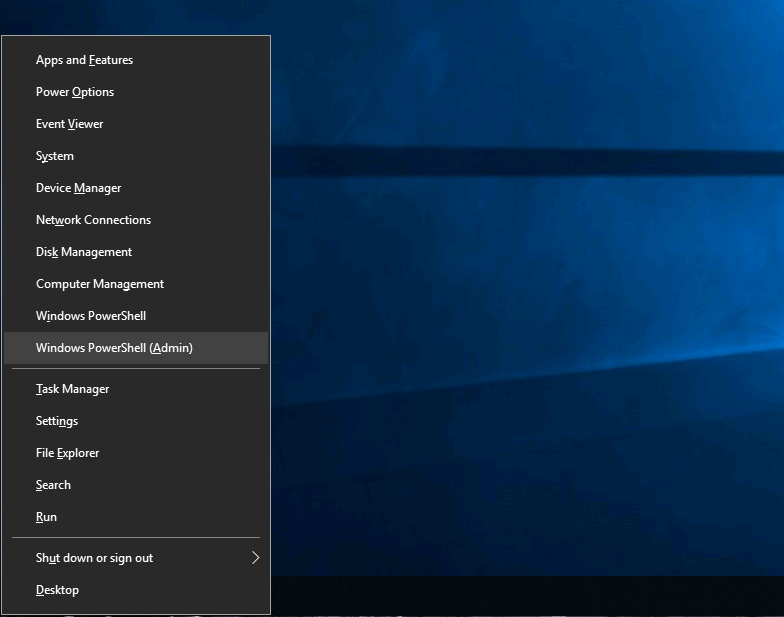Start Windows PowerShell without admin

[x=136, y=316]
